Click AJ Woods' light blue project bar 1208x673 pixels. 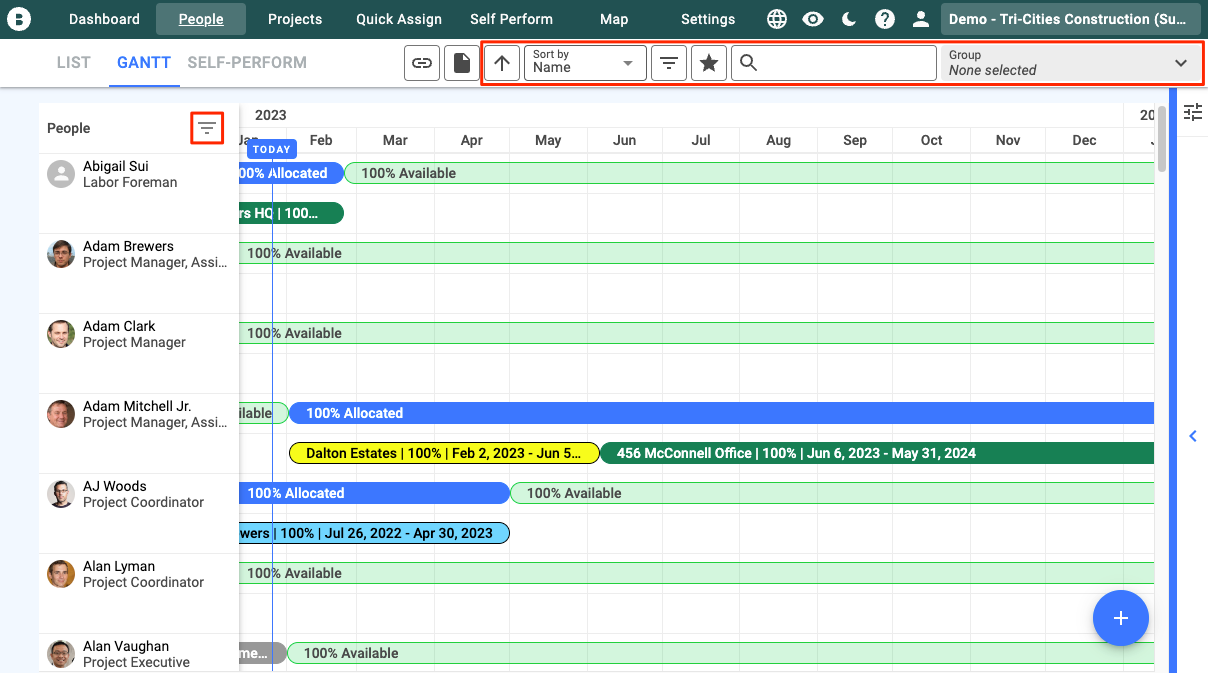coord(375,533)
